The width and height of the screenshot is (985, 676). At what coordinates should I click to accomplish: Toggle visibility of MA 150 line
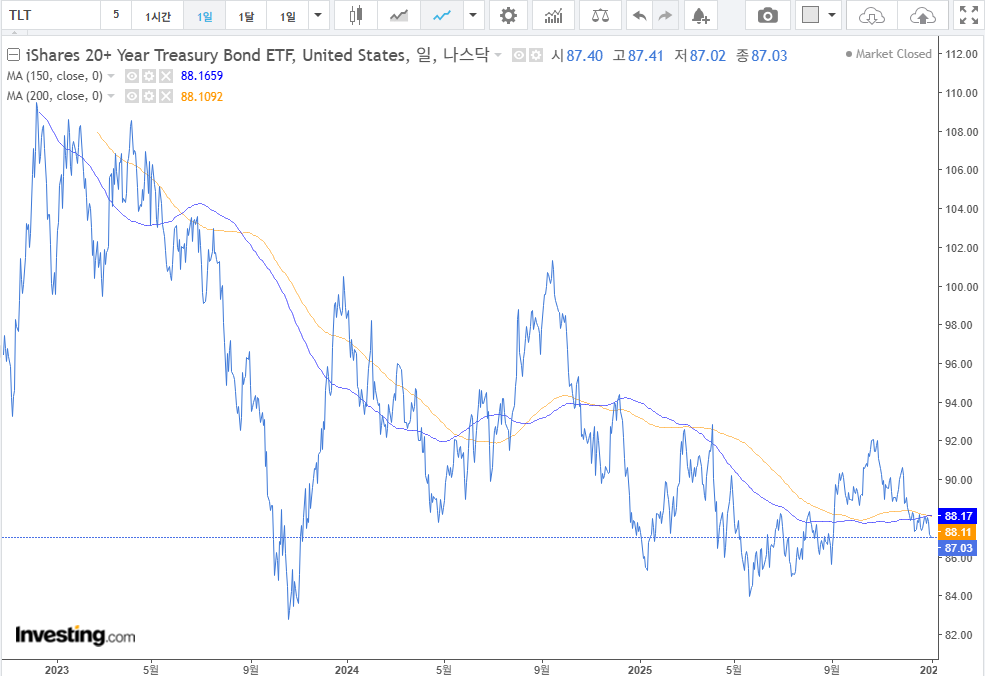[131, 76]
